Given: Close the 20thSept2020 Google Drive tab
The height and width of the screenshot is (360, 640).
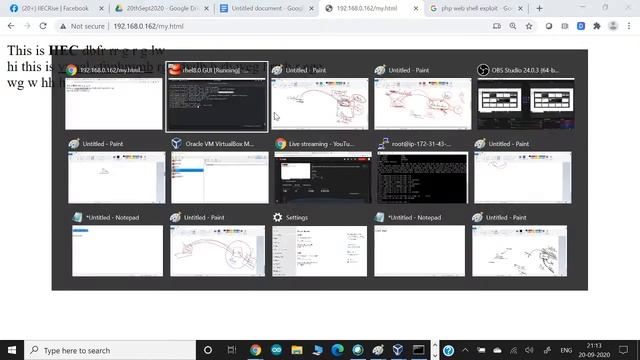Looking at the screenshot, I should pos(207,8).
